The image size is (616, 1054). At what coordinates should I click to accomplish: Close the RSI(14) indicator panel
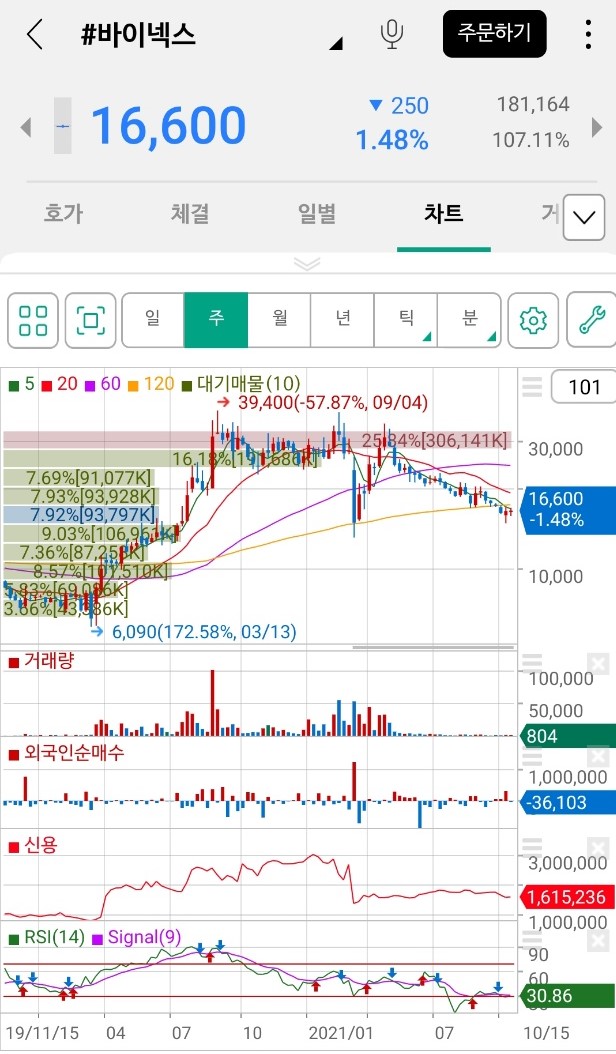597,940
